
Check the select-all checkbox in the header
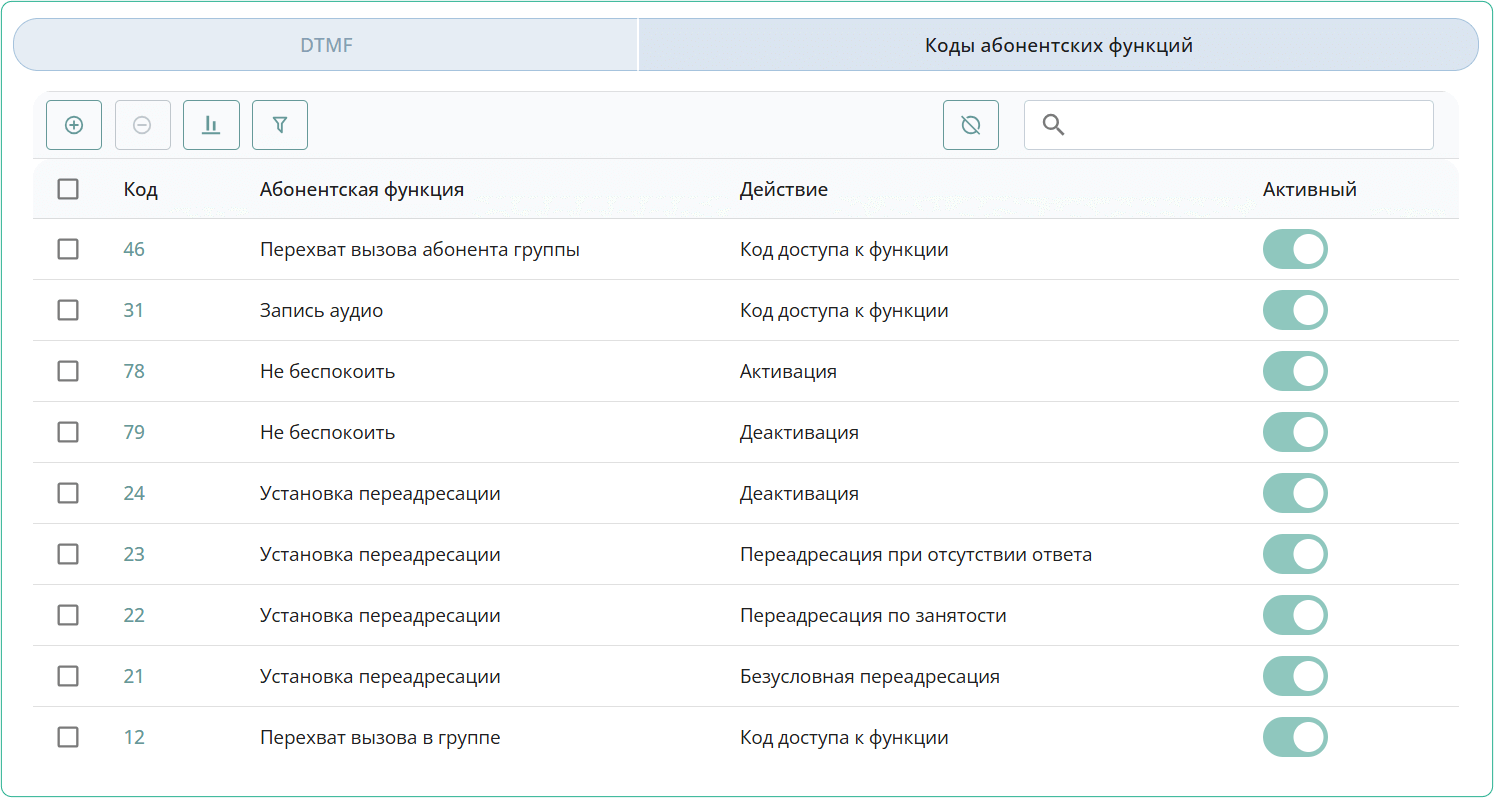[x=68, y=189]
